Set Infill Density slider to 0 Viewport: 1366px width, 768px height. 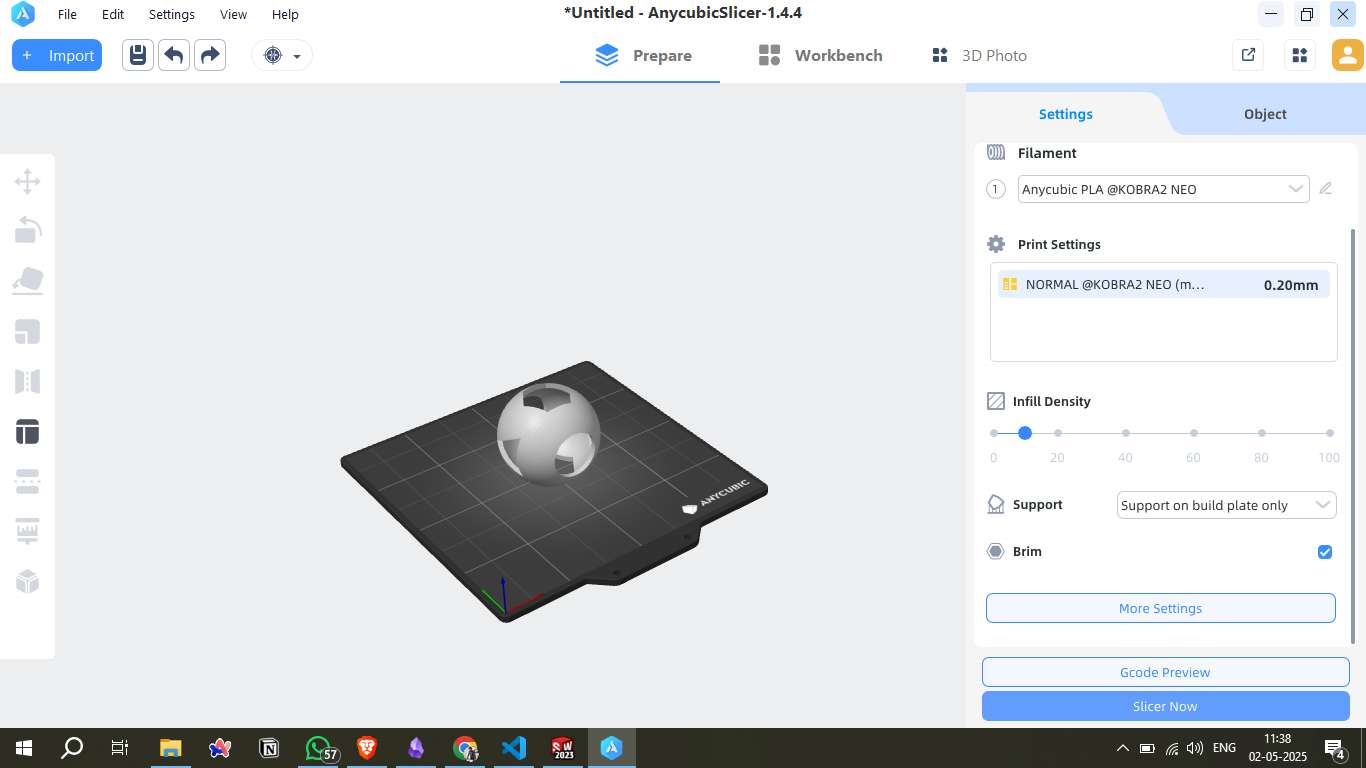click(x=994, y=433)
